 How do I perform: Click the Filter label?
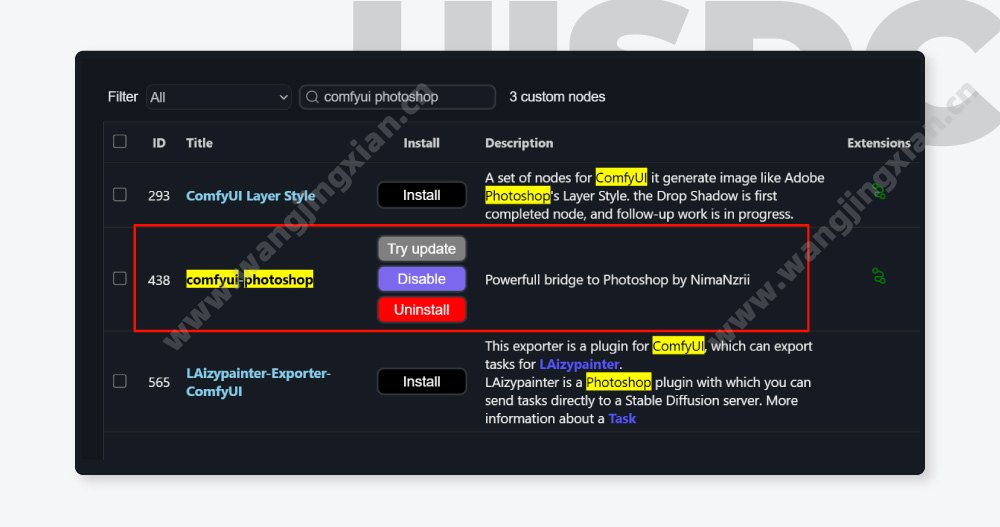[x=122, y=97]
